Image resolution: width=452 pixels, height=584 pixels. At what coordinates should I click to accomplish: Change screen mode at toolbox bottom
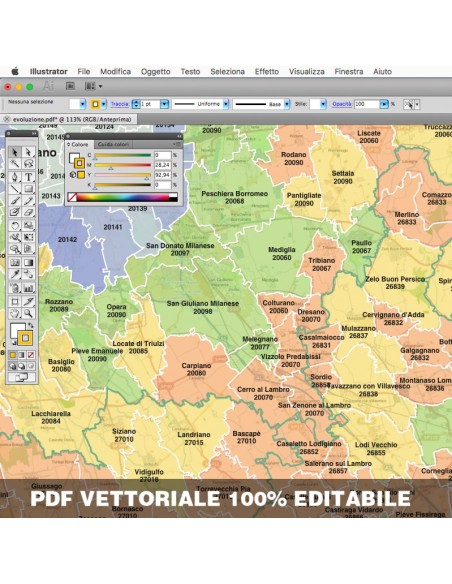pyautogui.click(x=22, y=378)
